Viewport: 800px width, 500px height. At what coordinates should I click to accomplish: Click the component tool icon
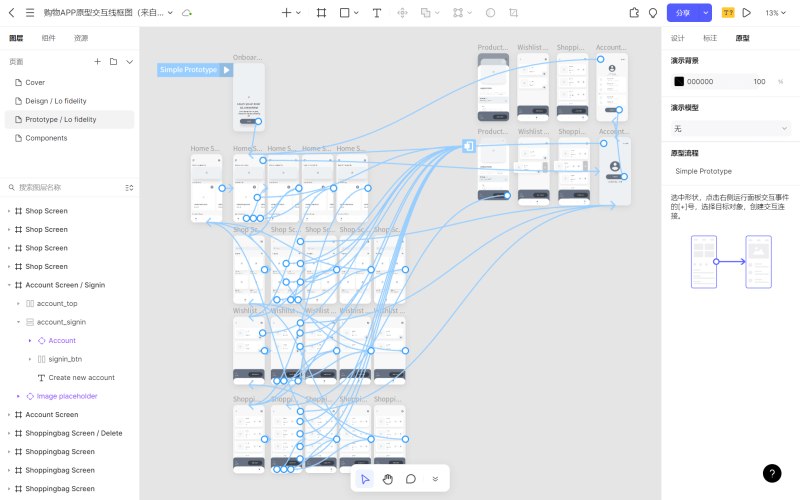click(403, 13)
